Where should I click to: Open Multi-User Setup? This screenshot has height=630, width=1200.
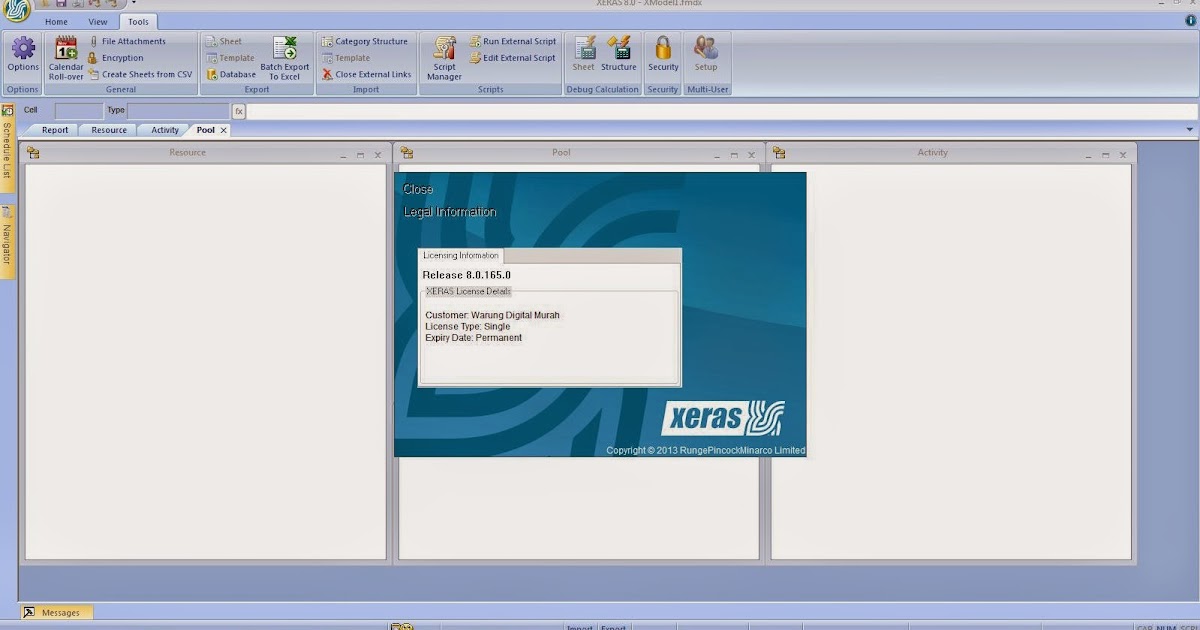706,54
